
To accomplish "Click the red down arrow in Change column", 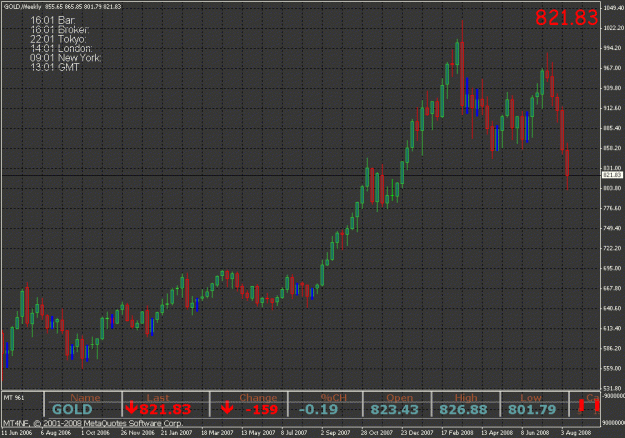I will 227,408.
